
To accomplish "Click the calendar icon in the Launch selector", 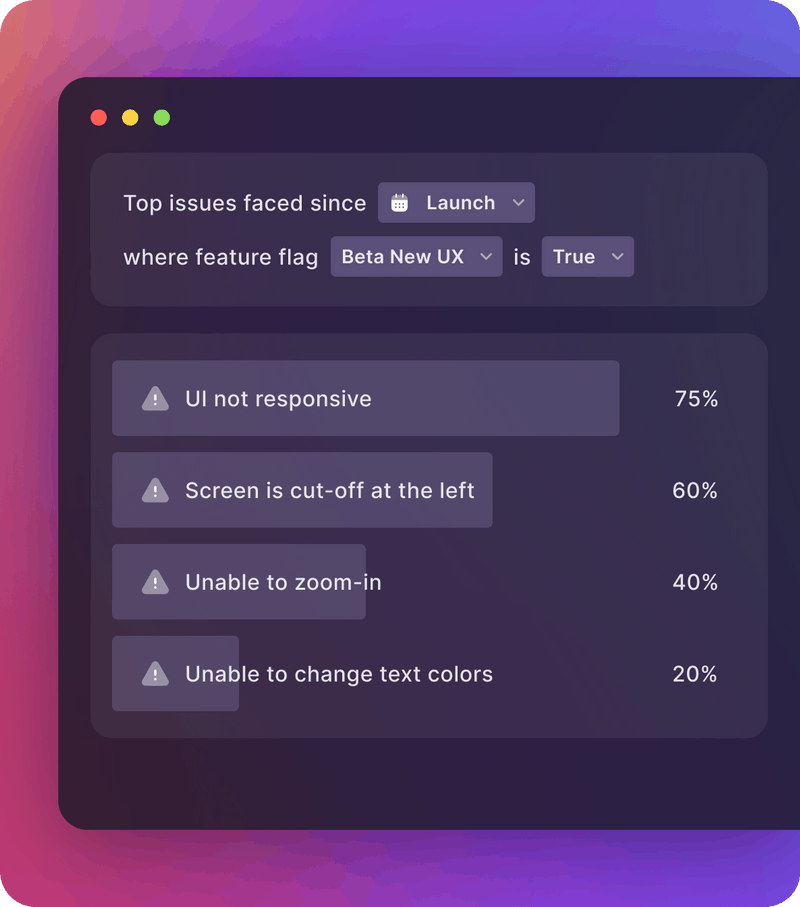I will click(399, 202).
